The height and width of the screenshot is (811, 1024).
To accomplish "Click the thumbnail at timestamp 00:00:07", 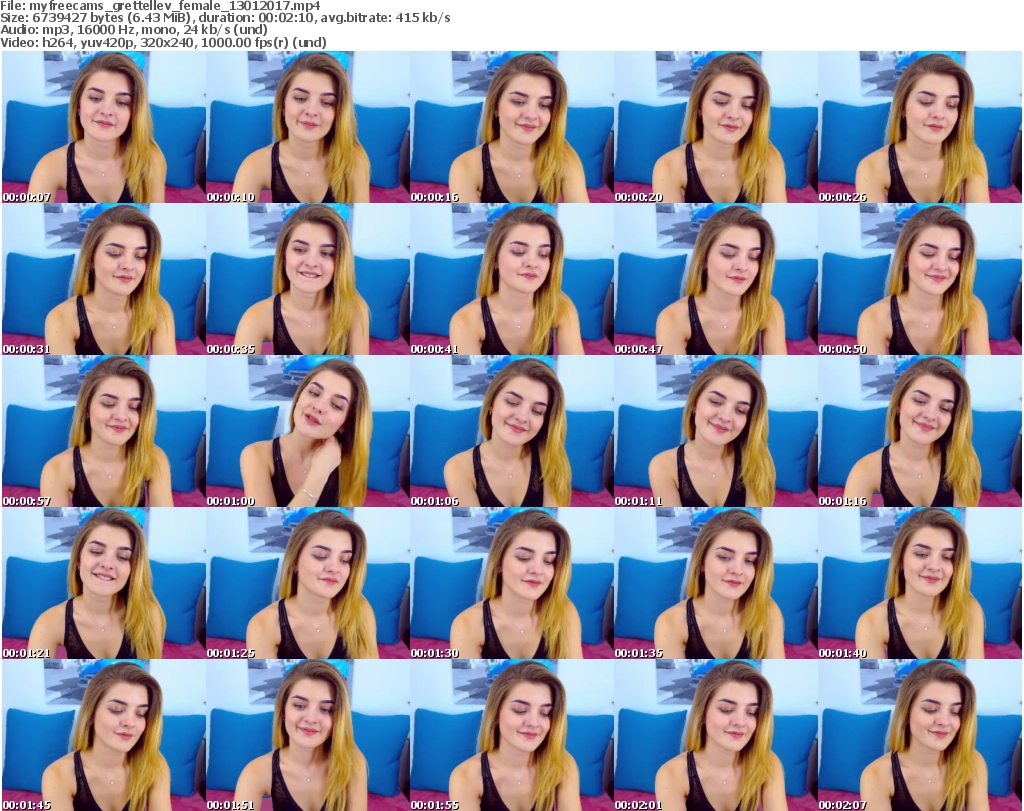I will coord(104,127).
